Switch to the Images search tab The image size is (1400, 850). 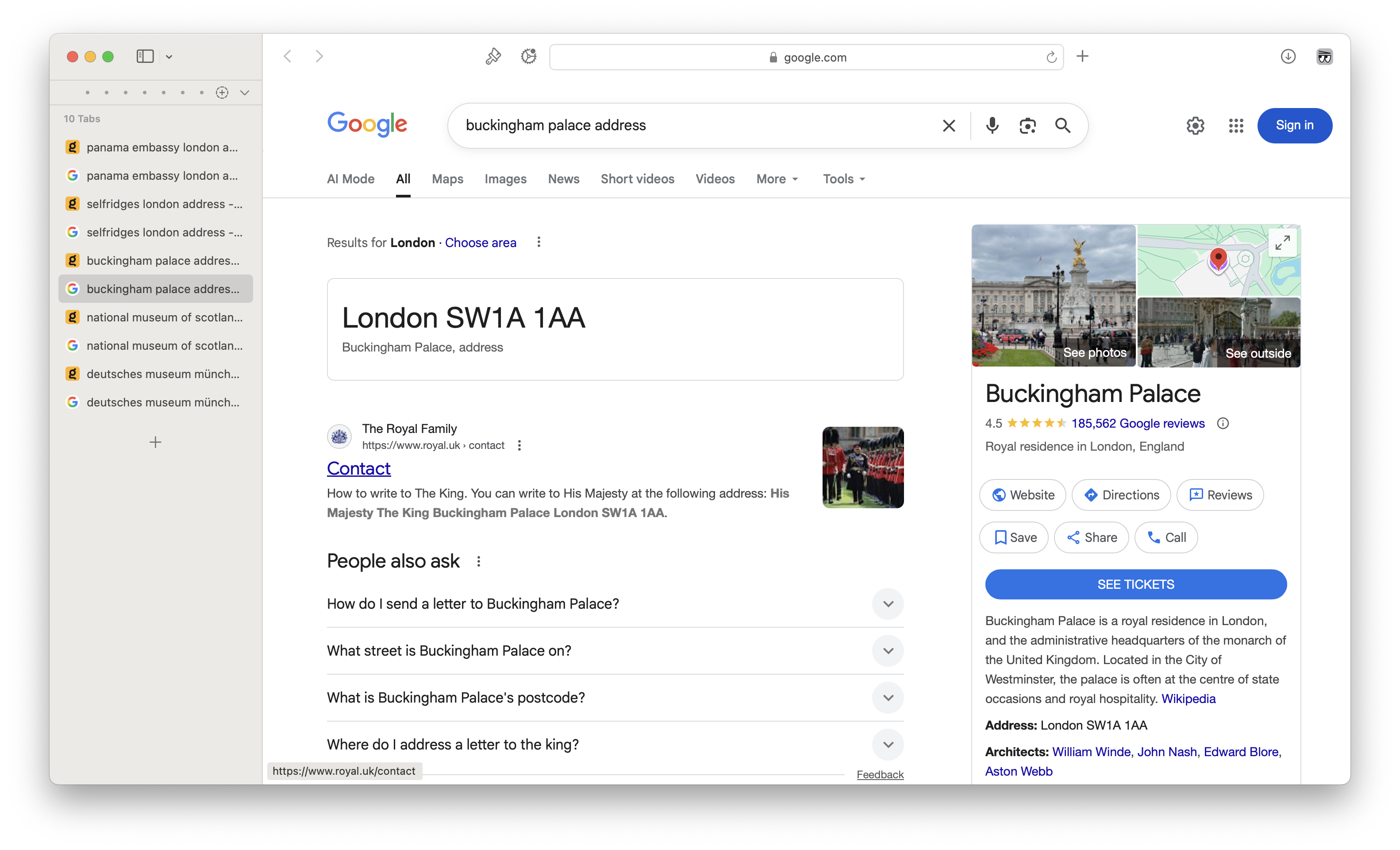[x=505, y=179]
